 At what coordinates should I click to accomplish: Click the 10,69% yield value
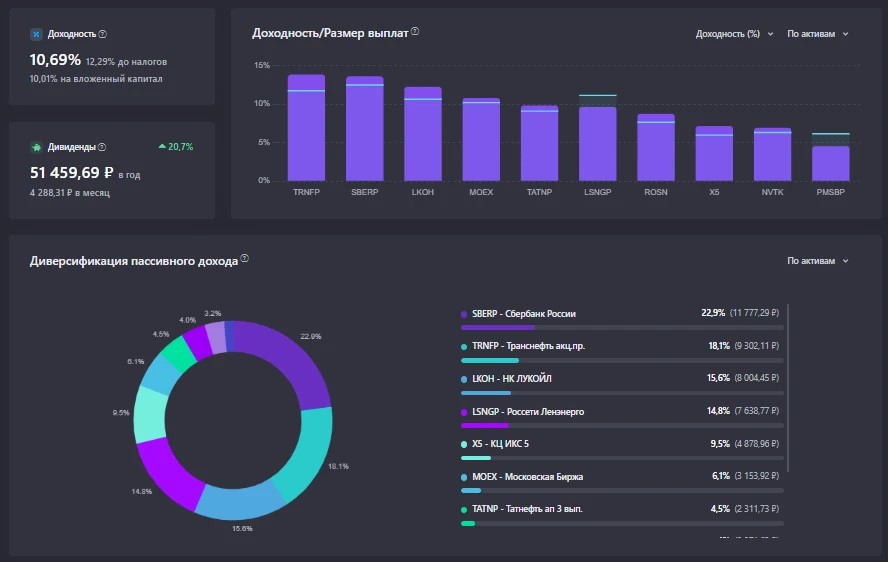pos(55,59)
